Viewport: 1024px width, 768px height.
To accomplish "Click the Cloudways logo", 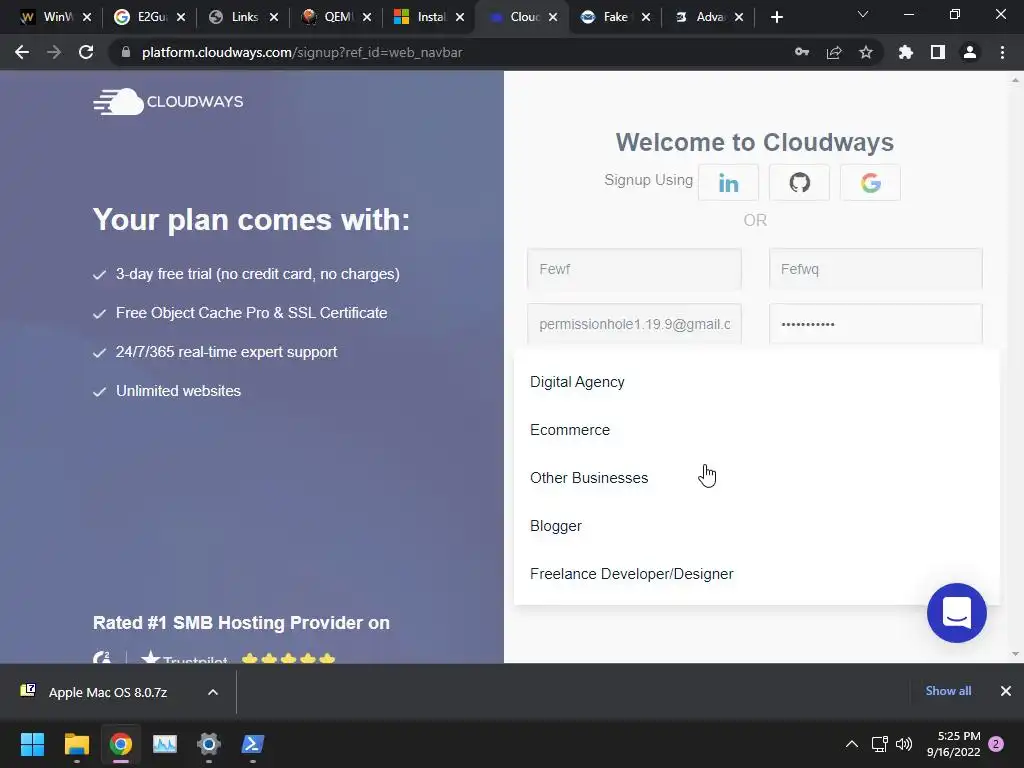I will pos(168,102).
